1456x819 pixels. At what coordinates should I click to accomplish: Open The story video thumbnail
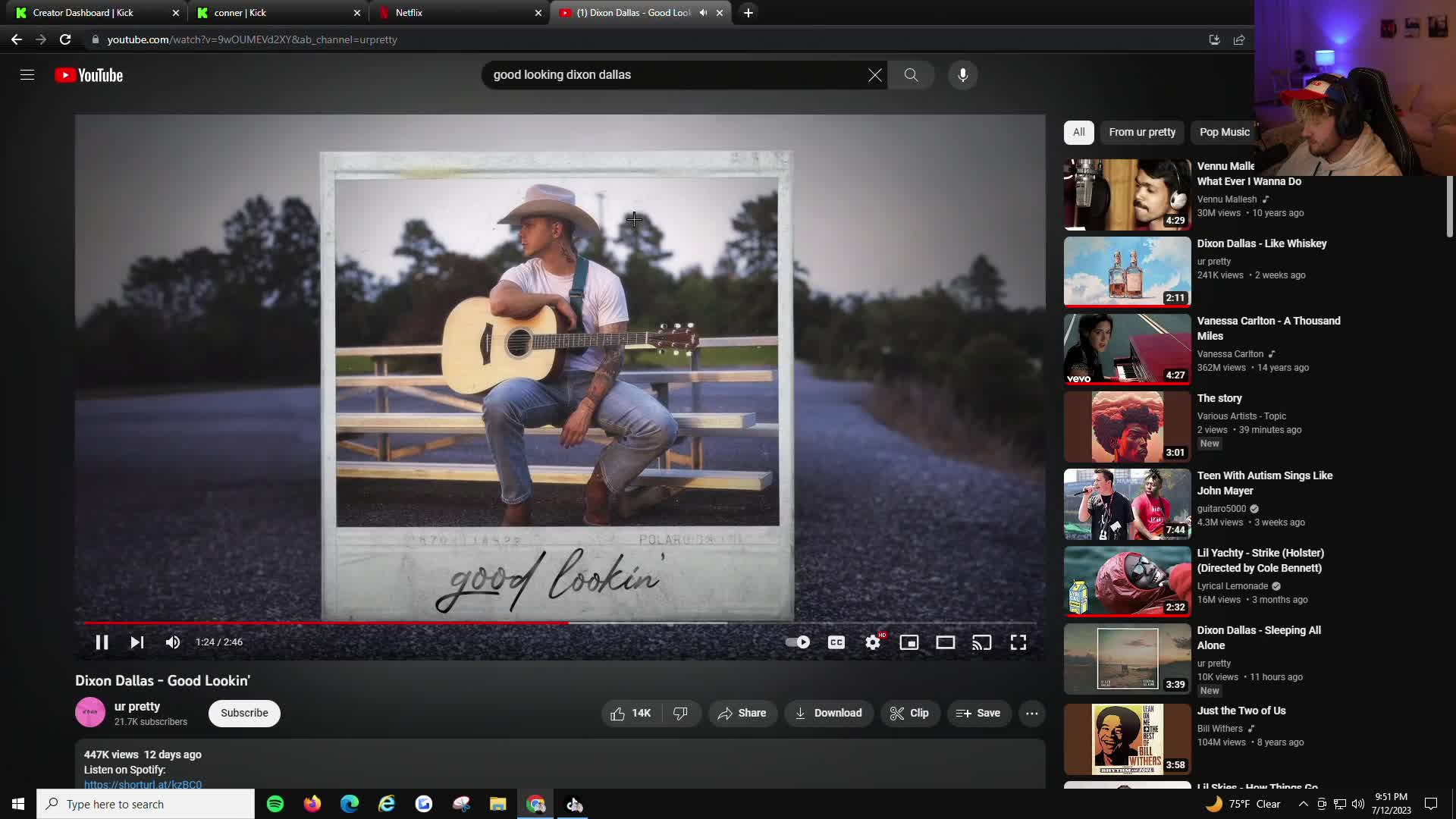tap(1128, 426)
